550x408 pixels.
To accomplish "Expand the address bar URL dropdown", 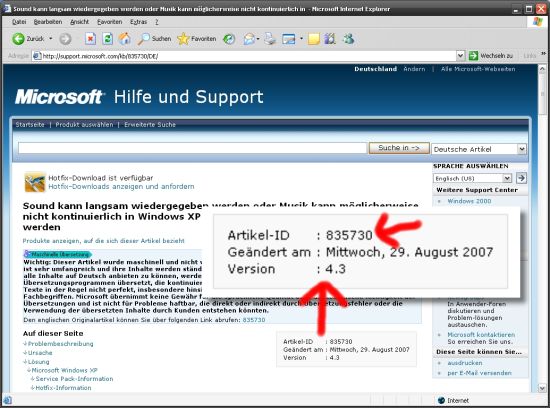I will point(461,56).
